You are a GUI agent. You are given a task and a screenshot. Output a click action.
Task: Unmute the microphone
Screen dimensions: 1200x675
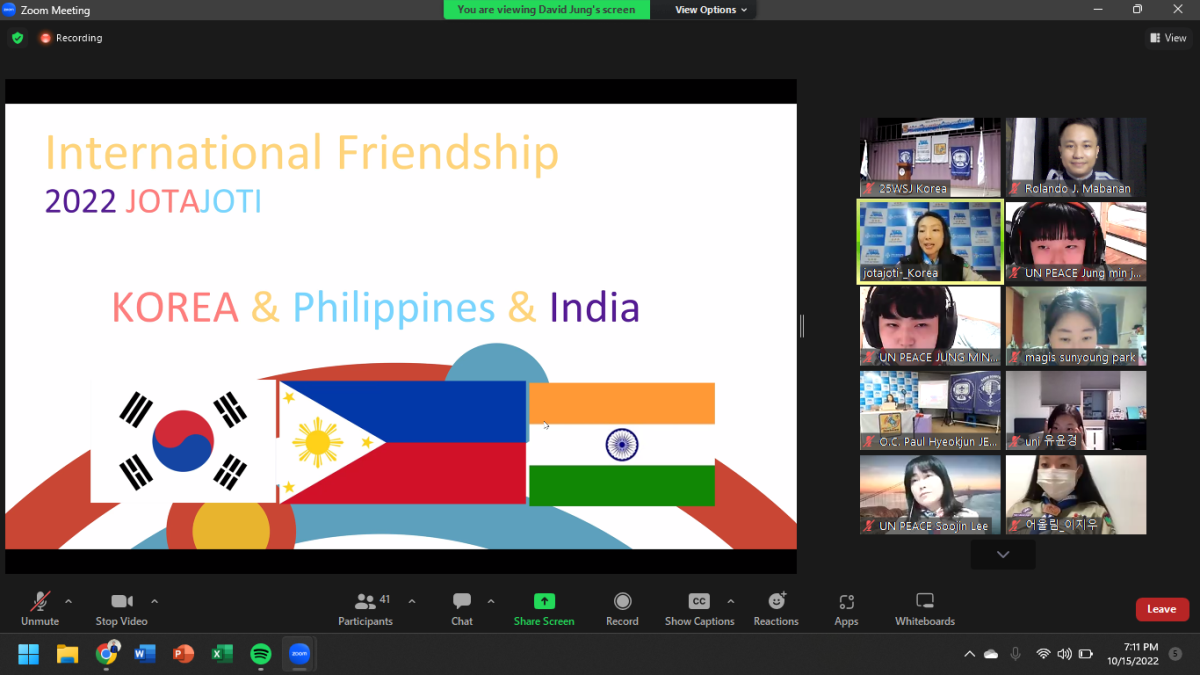click(40, 608)
